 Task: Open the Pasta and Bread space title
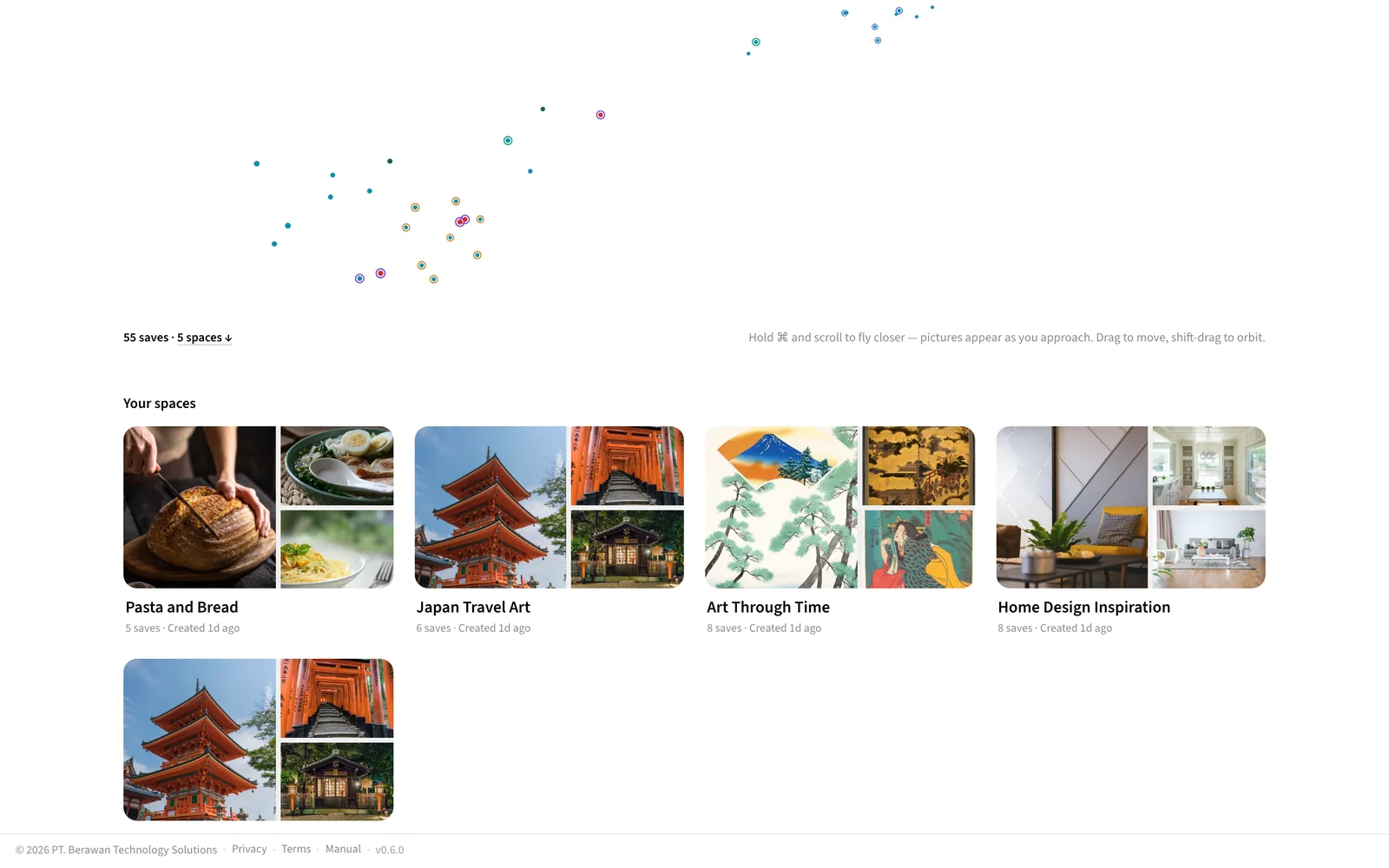(181, 608)
